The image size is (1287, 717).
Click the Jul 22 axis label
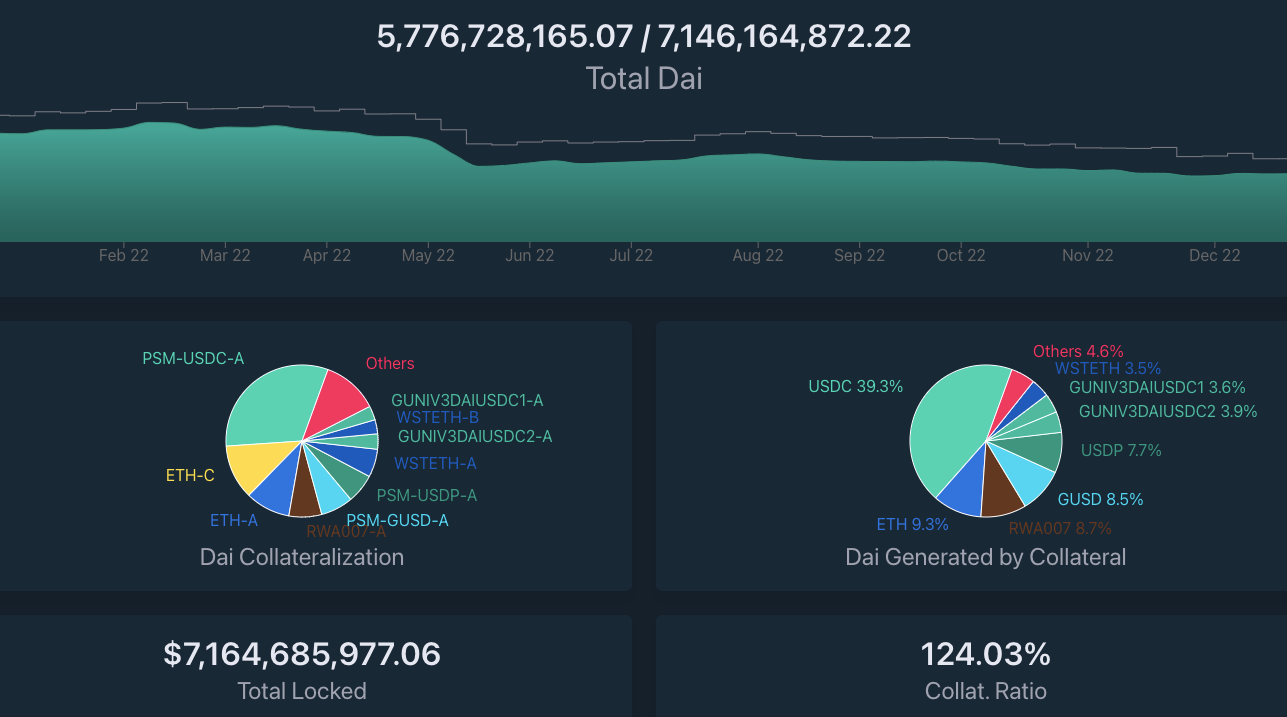click(631, 255)
